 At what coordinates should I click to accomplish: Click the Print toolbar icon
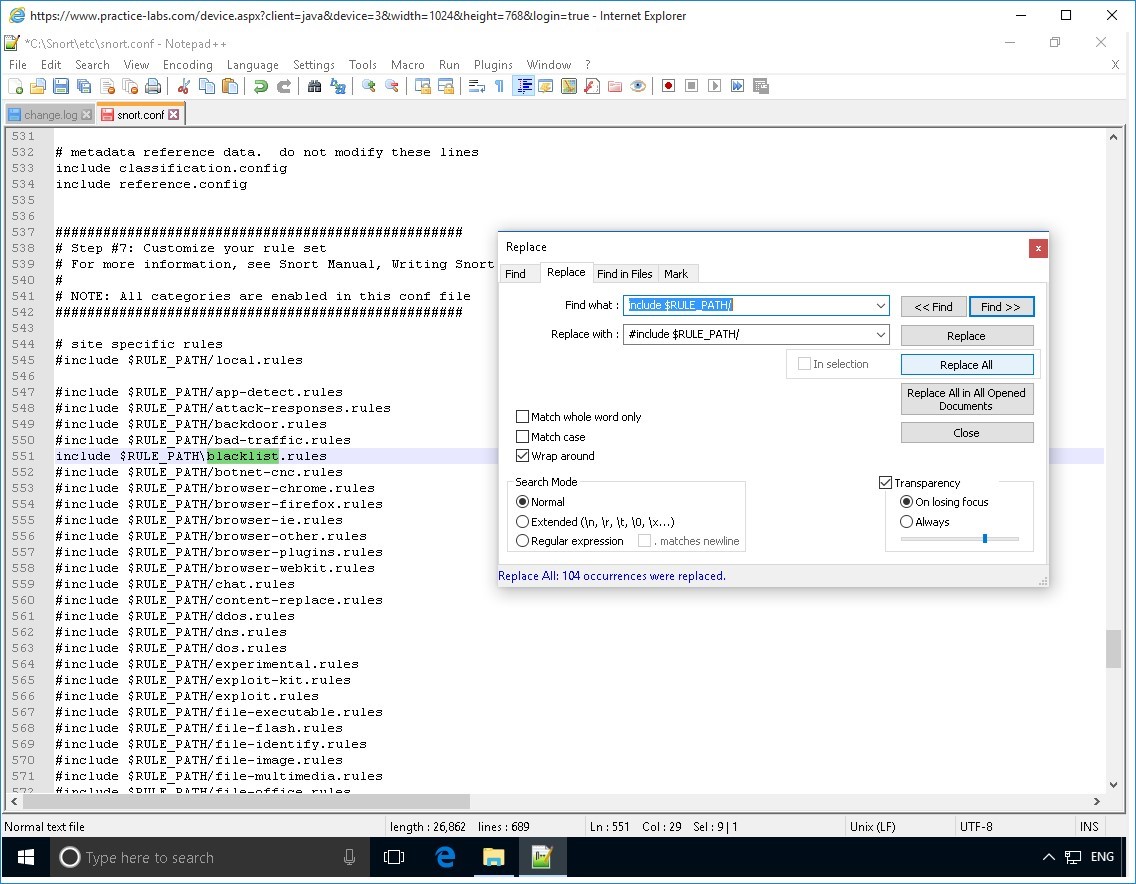153,87
